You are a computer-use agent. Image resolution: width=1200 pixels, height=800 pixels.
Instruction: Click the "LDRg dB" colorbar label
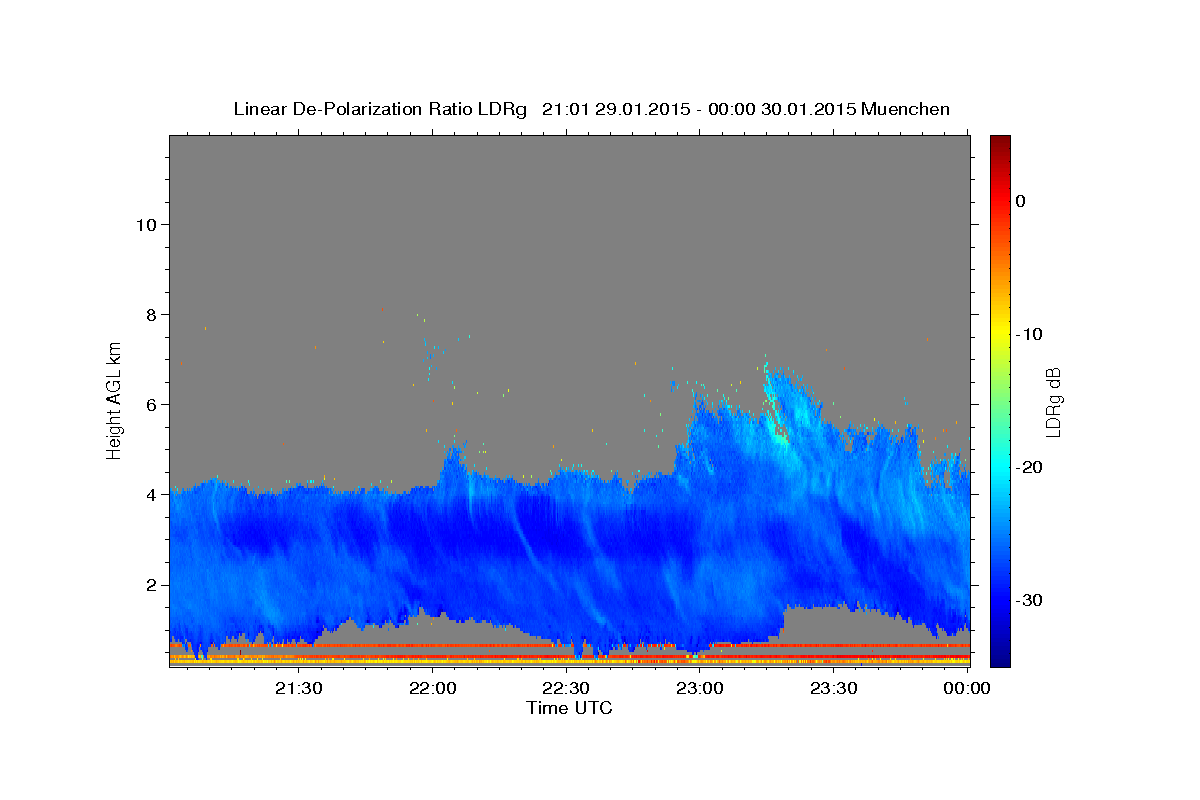[x=1052, y=402]
